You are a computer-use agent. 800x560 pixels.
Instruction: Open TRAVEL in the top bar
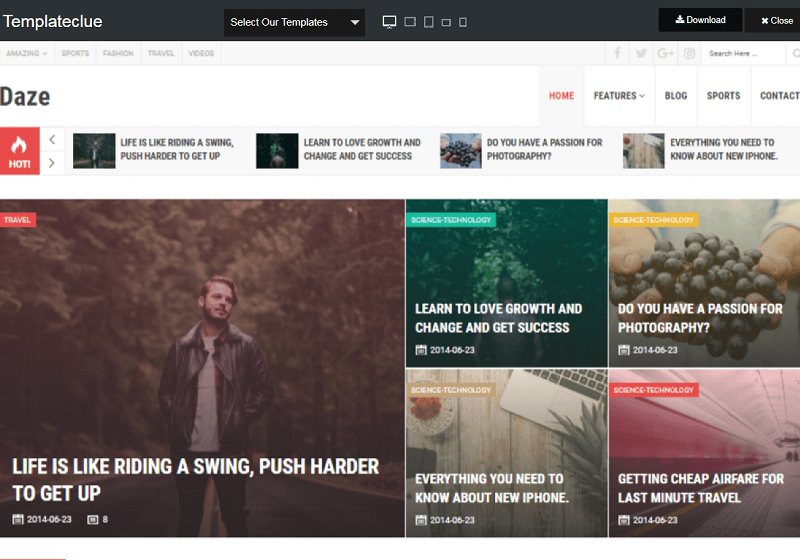point(161,53)
